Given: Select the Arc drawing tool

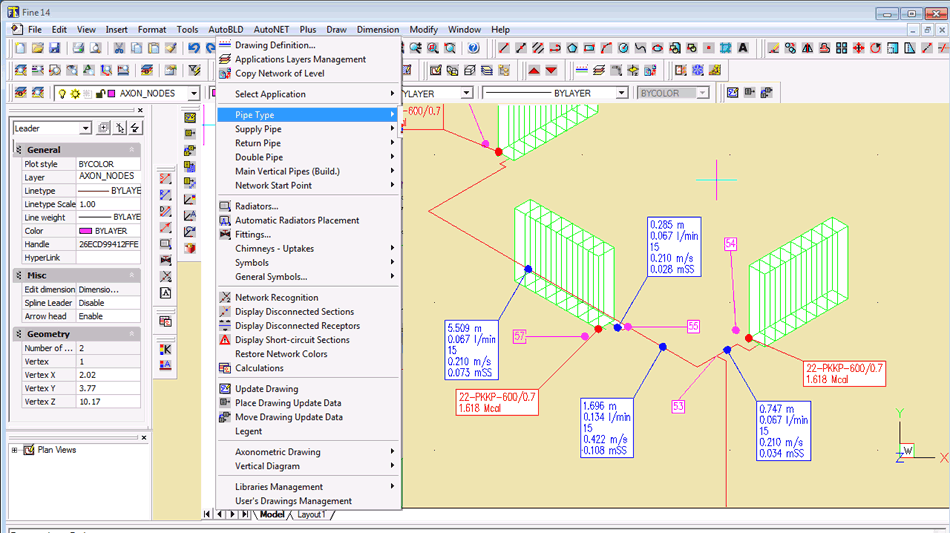Looking at the screenshot, I should click(606, 48).
